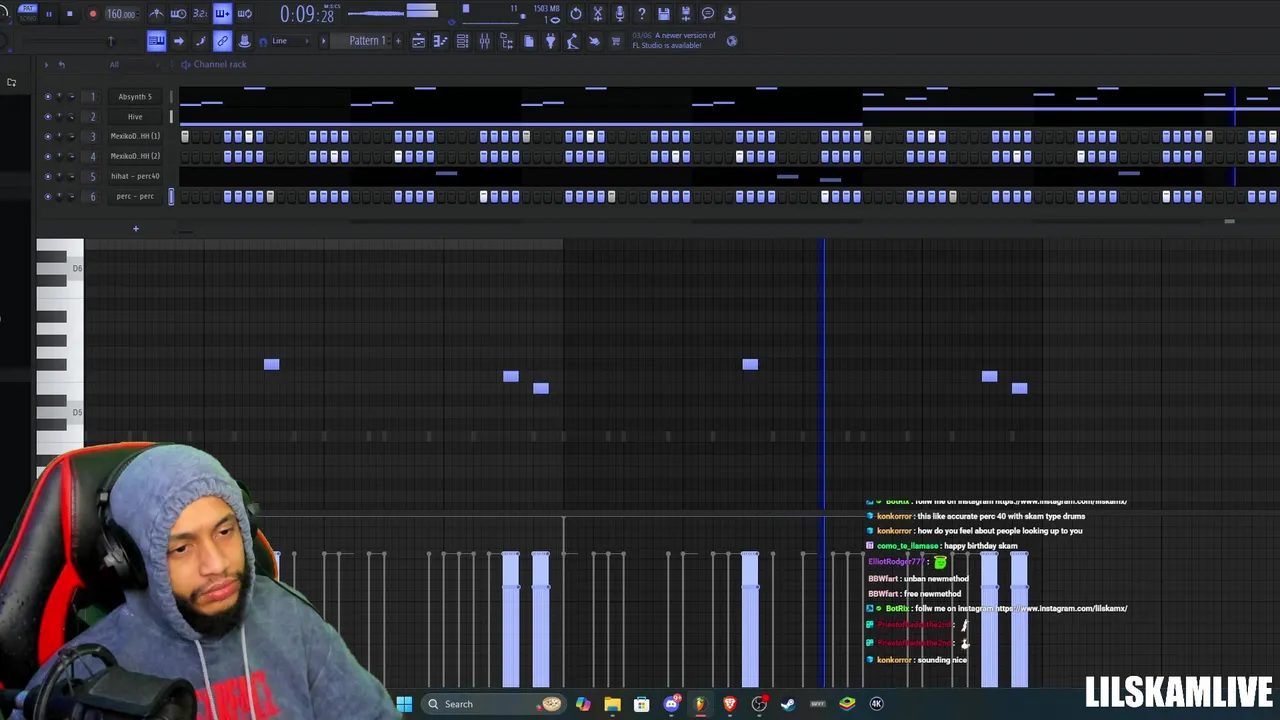Open the channel rack view icon
This screenshot has width=1280, height=720.
(463, 41)
